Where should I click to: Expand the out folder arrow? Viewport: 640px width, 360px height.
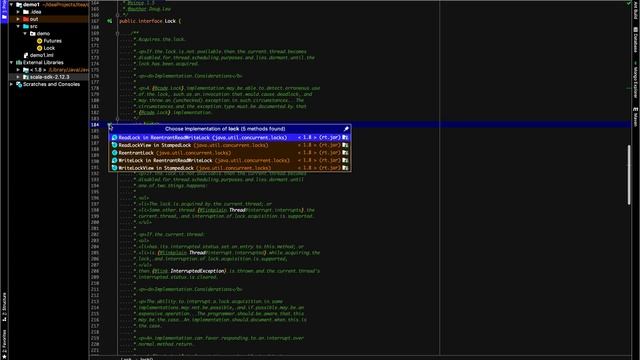click(x=18, y=19)
